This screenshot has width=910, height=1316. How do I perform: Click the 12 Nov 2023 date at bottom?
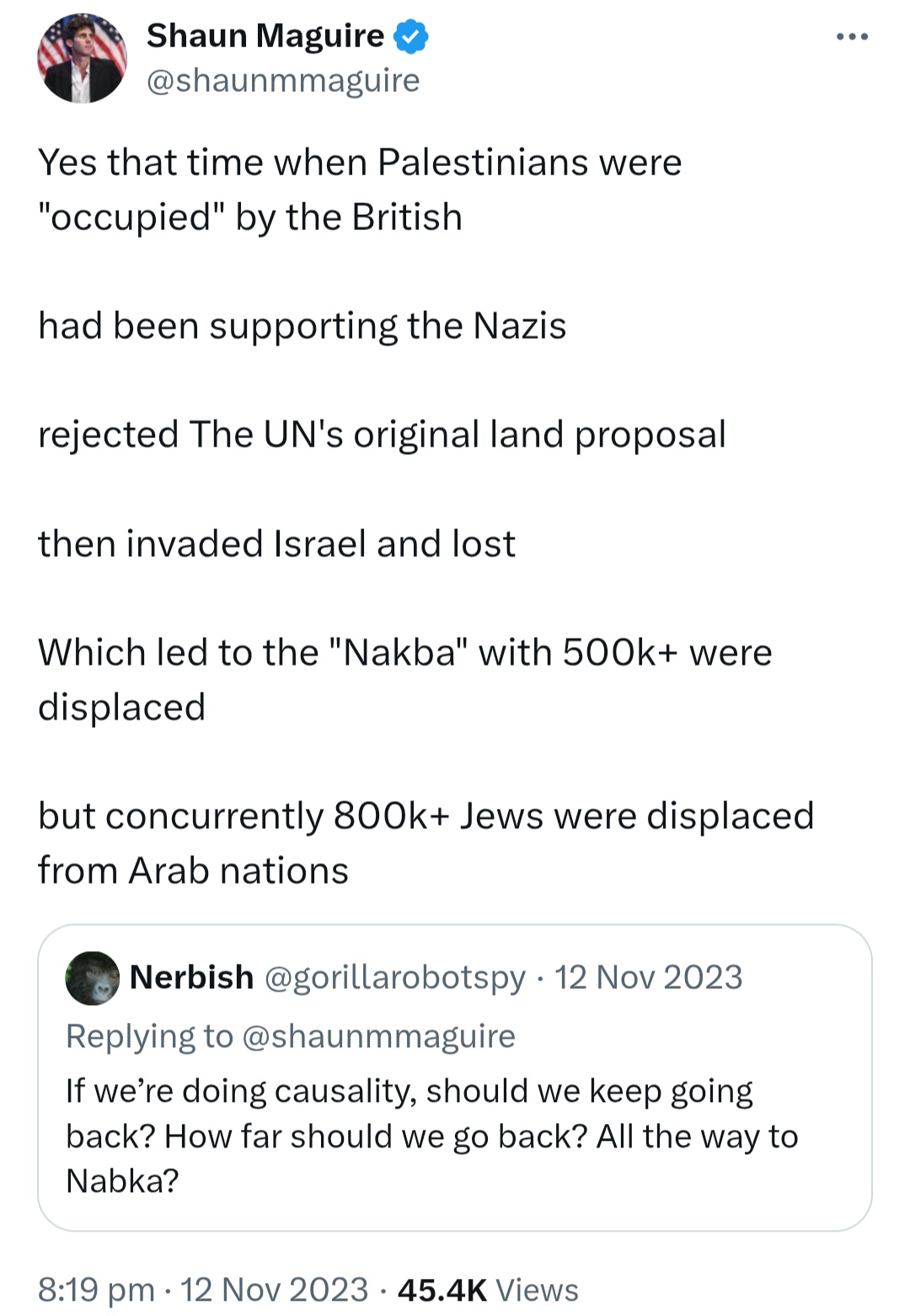pos(275,1290)
